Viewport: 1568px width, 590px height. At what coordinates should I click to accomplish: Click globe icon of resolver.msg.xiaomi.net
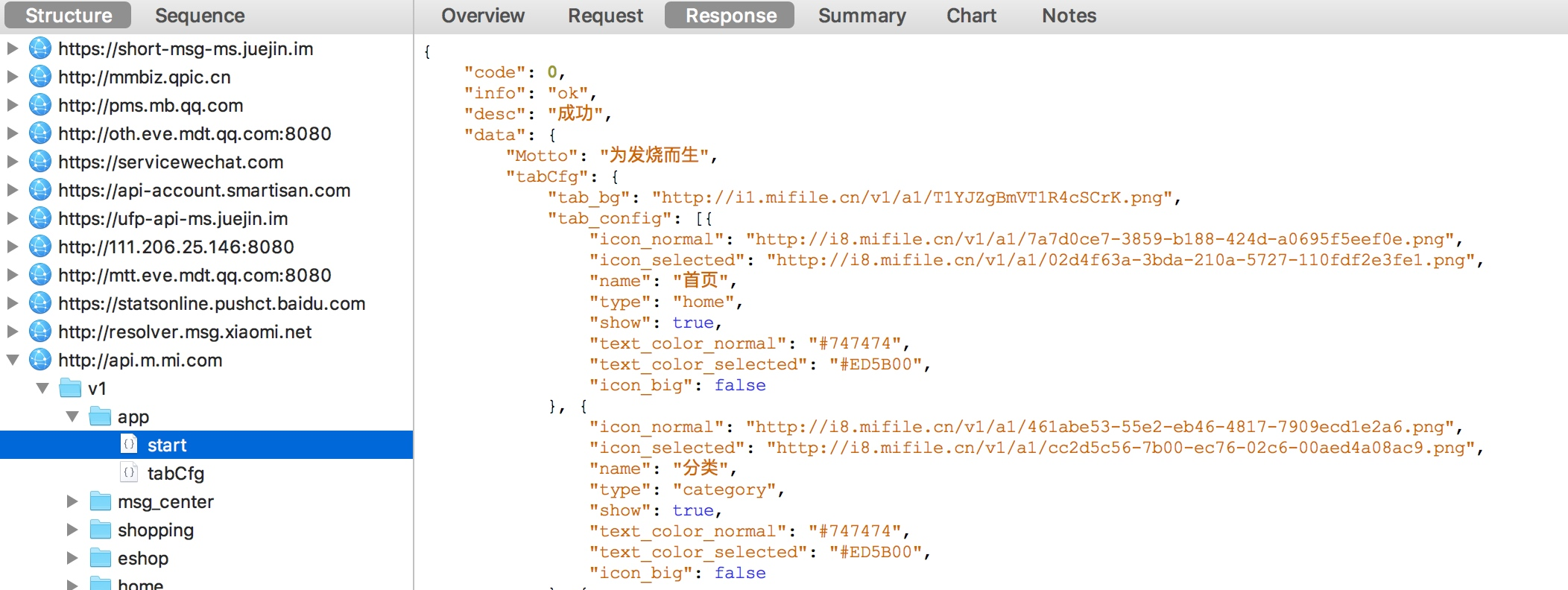(40, 332)
